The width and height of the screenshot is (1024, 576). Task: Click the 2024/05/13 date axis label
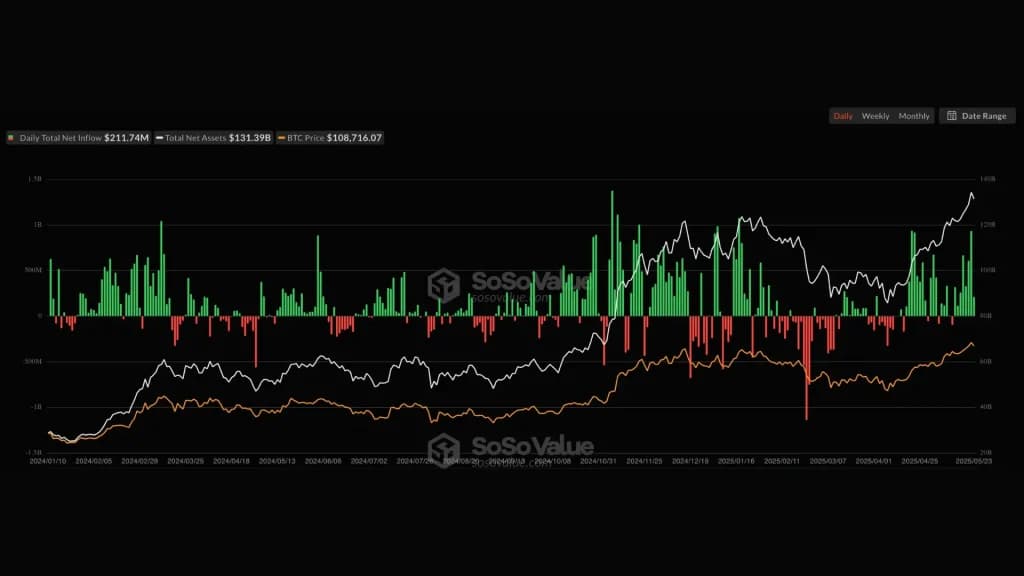tap(277, 461)
